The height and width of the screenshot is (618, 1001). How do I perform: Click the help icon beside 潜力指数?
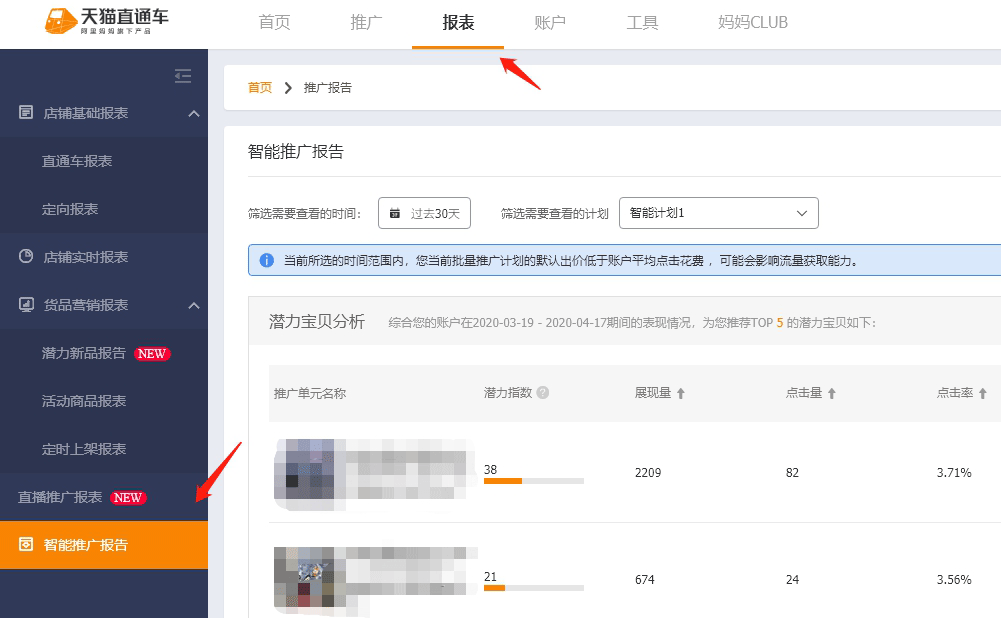coord(543,393)
